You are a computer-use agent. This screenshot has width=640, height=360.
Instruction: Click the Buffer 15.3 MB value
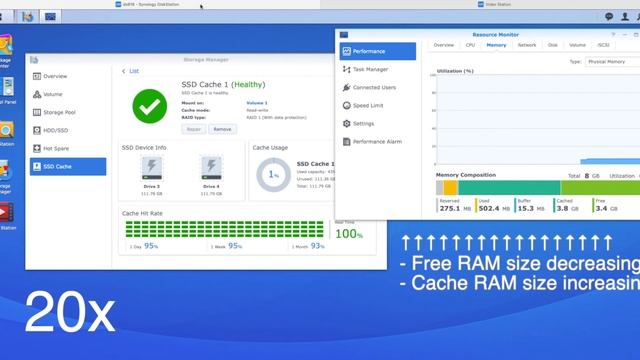click(x=531, y=209)
